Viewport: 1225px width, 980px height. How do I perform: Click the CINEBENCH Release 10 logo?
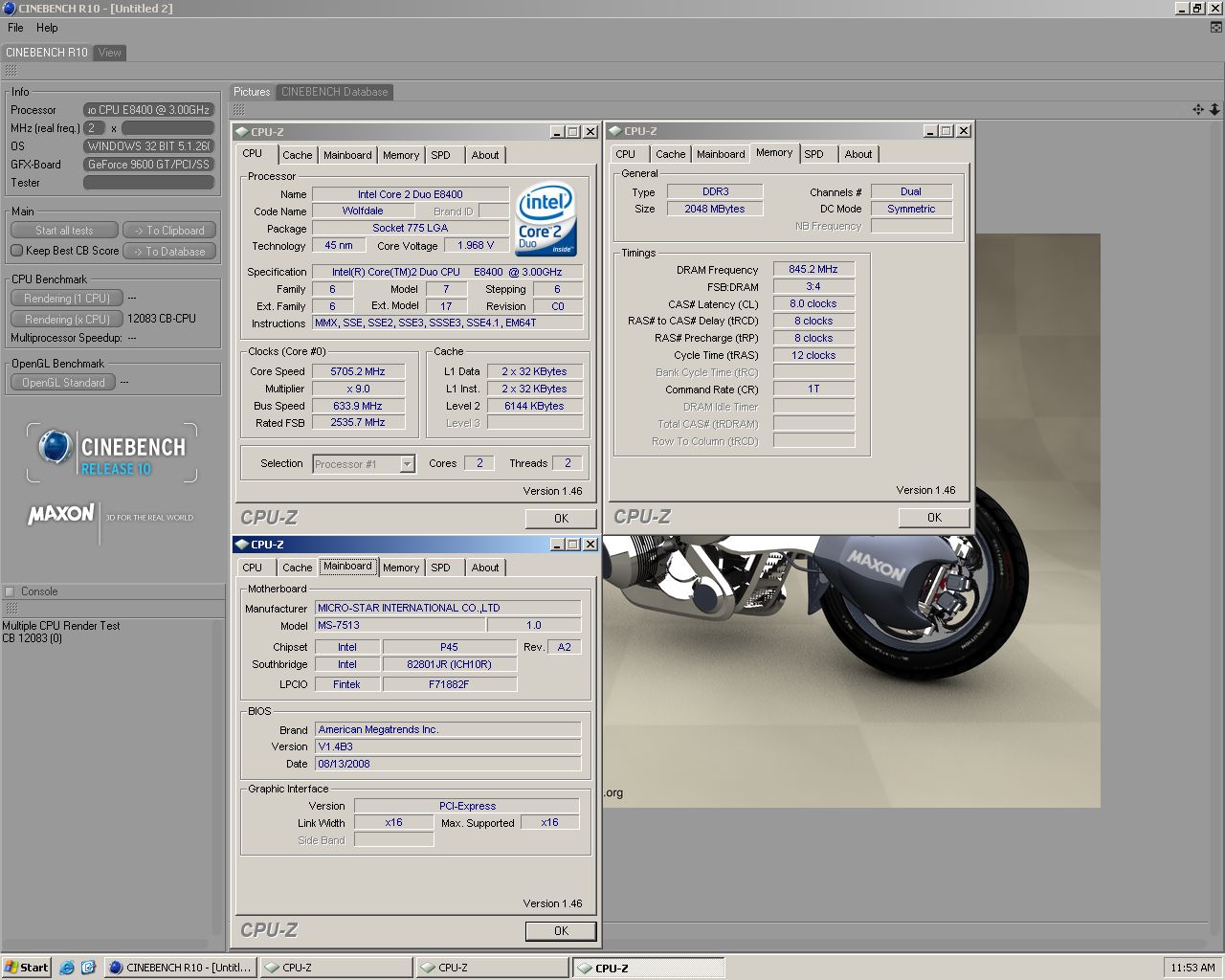(x=112, y=454)
